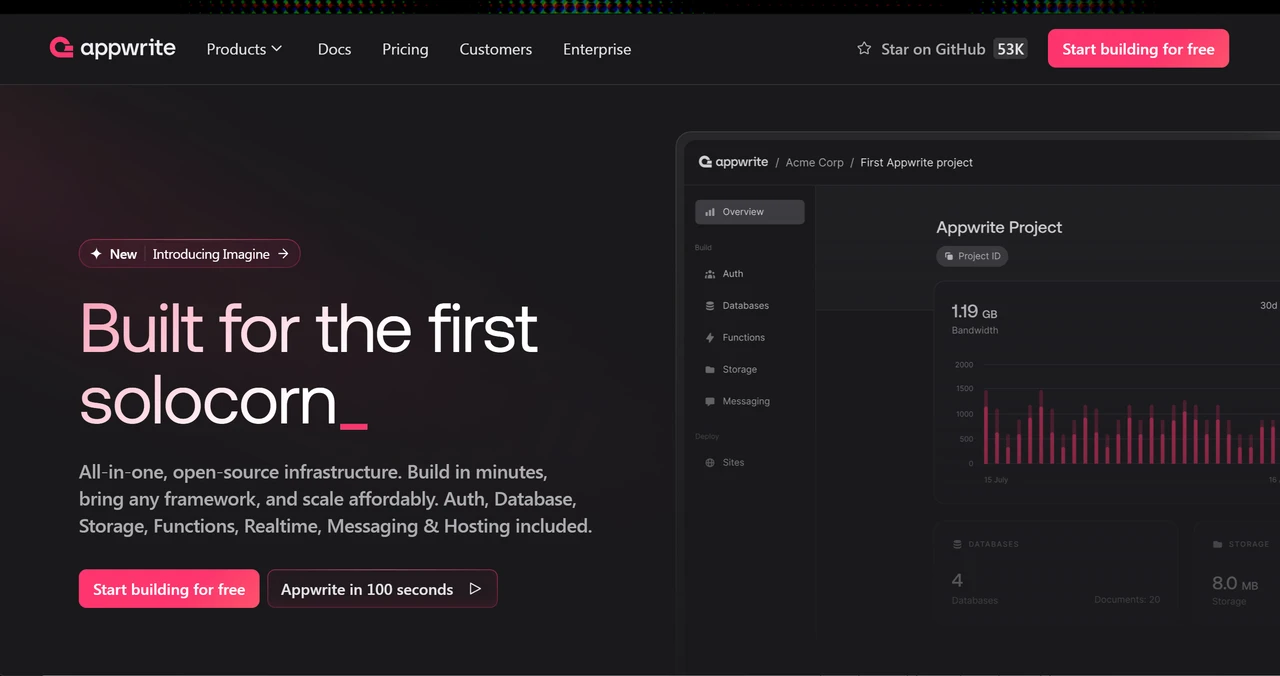Open Databases from the Build section
Viewport: 1280px width, 676px height.
[745, 305]
